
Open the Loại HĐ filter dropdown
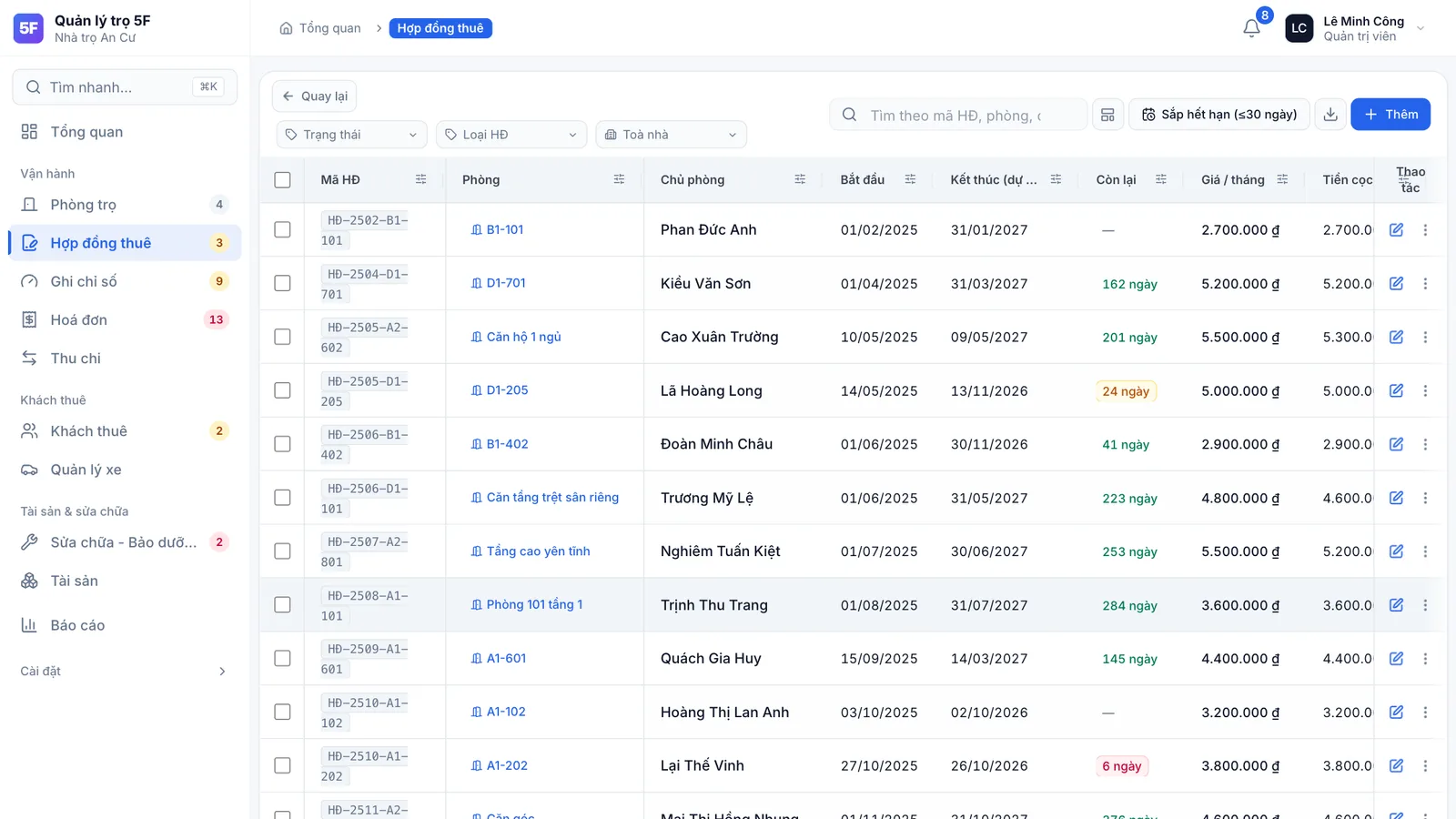pyautogui.click(x=511, y=135)
